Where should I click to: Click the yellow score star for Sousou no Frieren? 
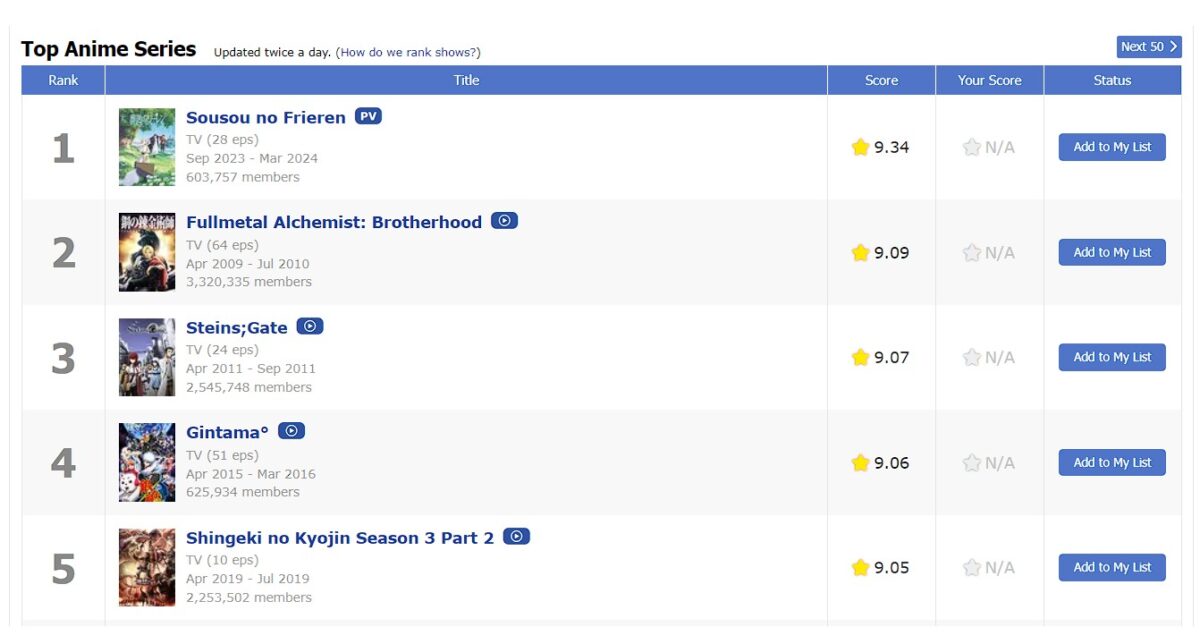860,147
